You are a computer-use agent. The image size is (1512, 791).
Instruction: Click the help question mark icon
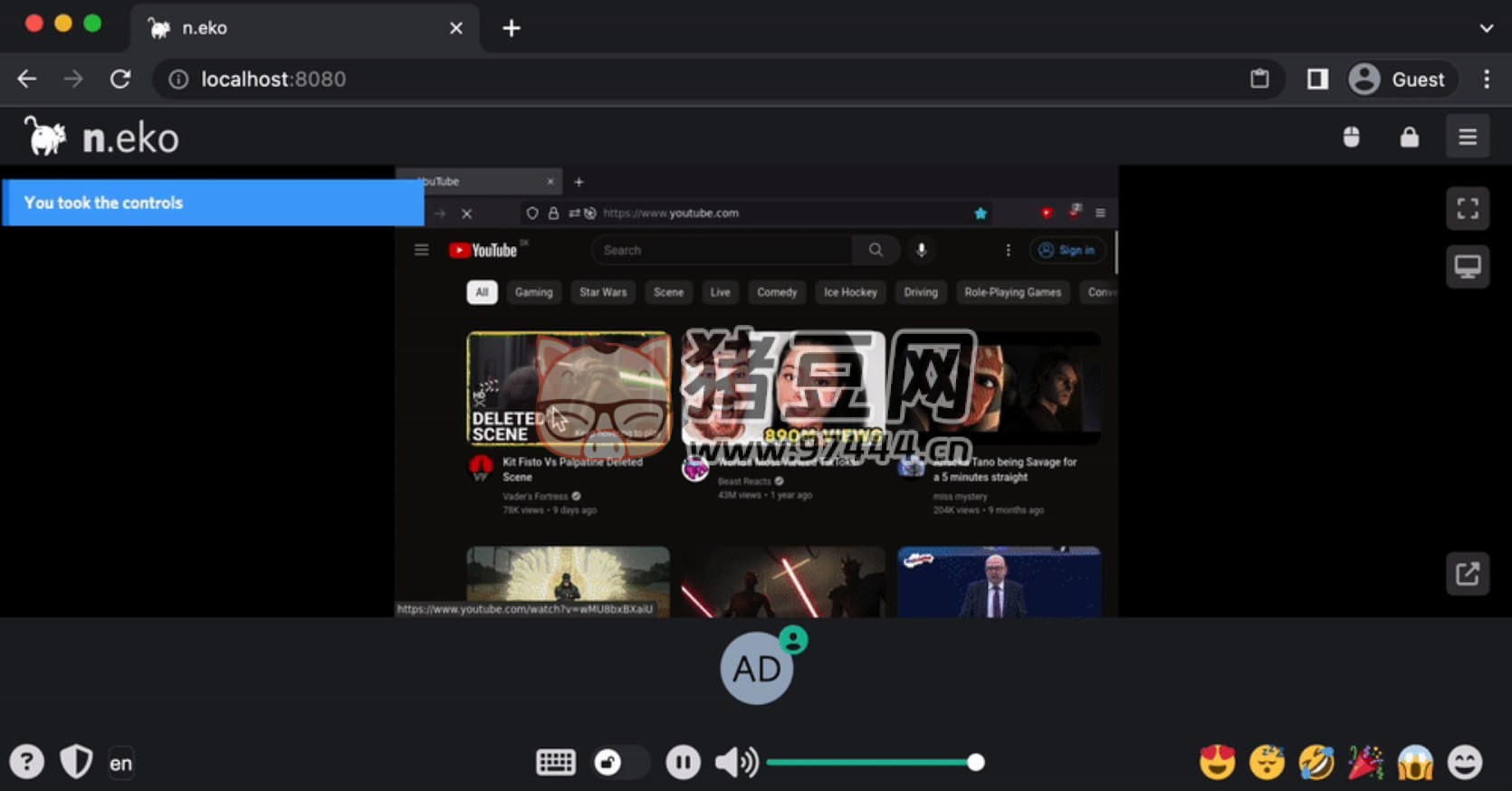pos(27,763)
